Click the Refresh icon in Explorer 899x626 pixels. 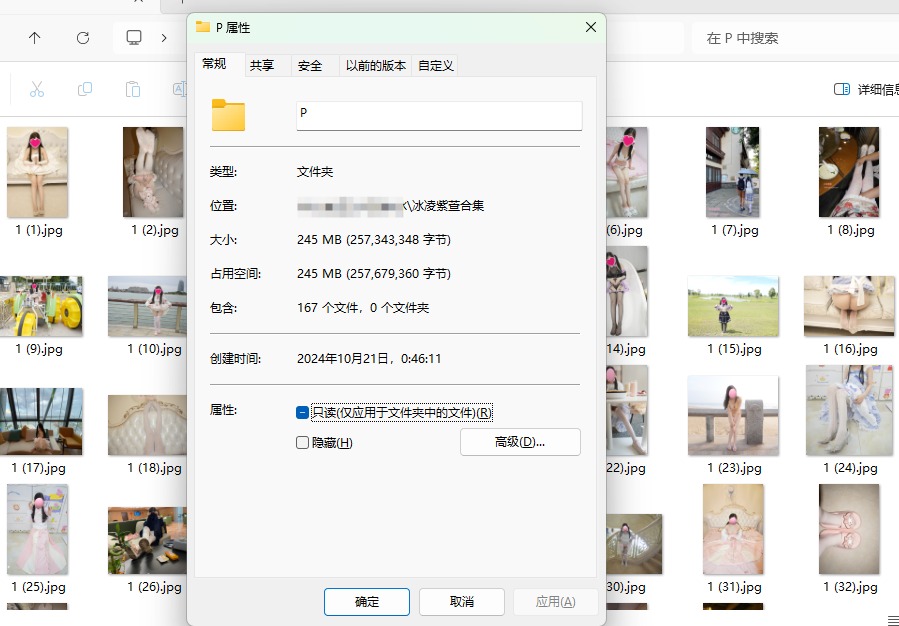83,38
